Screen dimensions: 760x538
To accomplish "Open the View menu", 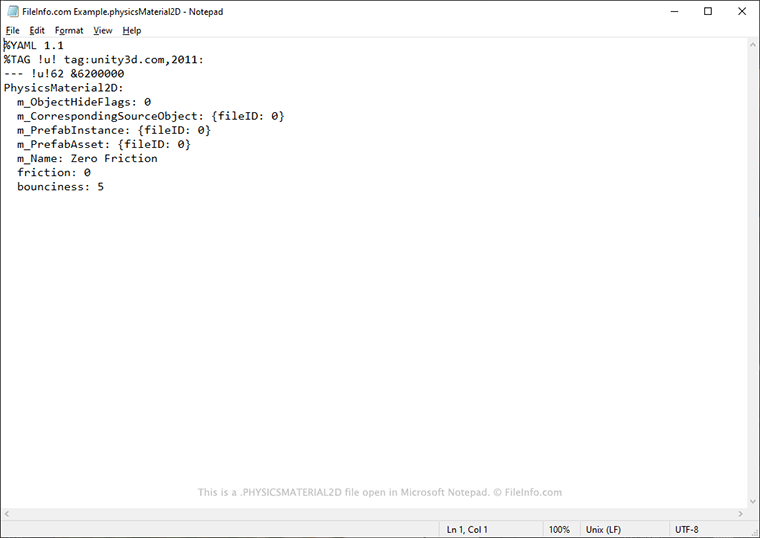I will click(103, 31).
